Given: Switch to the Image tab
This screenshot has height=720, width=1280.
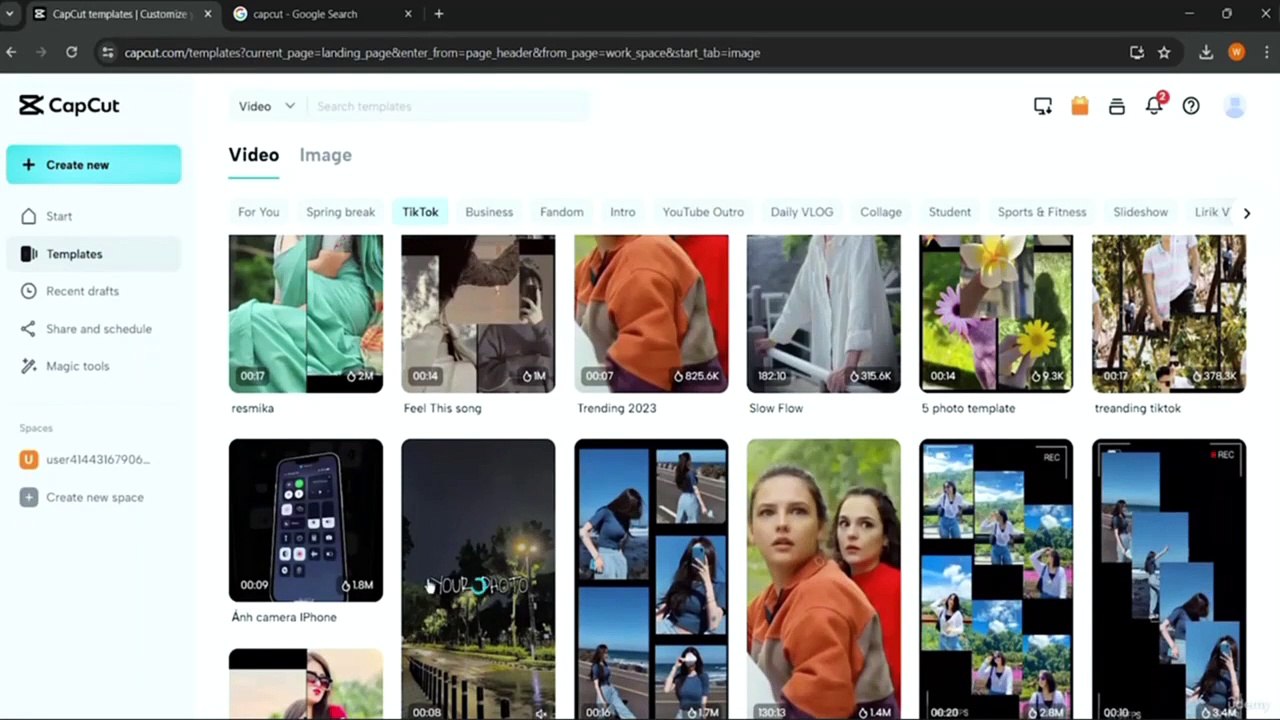Looking at the screenshot, I should coord(325,155).
